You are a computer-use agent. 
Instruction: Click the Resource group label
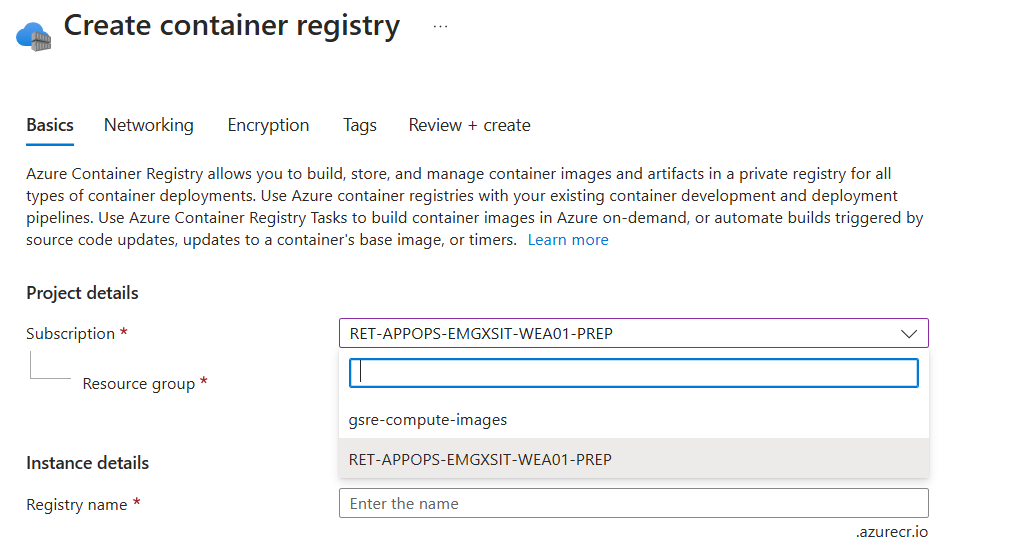pos(139,384)
